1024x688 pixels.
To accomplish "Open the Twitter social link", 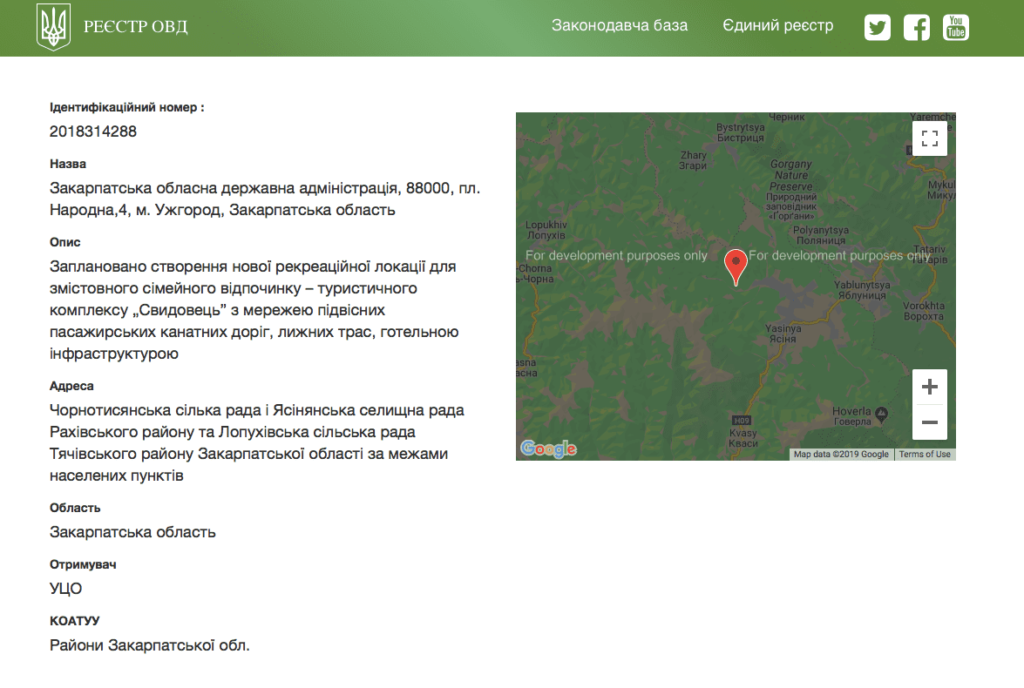I will (877, 27).
